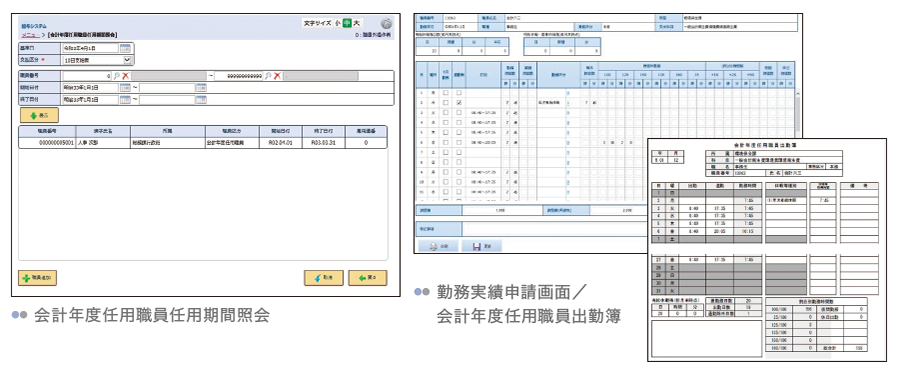This screenshot has height=378, width=900.
Task: Tick second checkbox in day 1 row
Action: (458, 92)
